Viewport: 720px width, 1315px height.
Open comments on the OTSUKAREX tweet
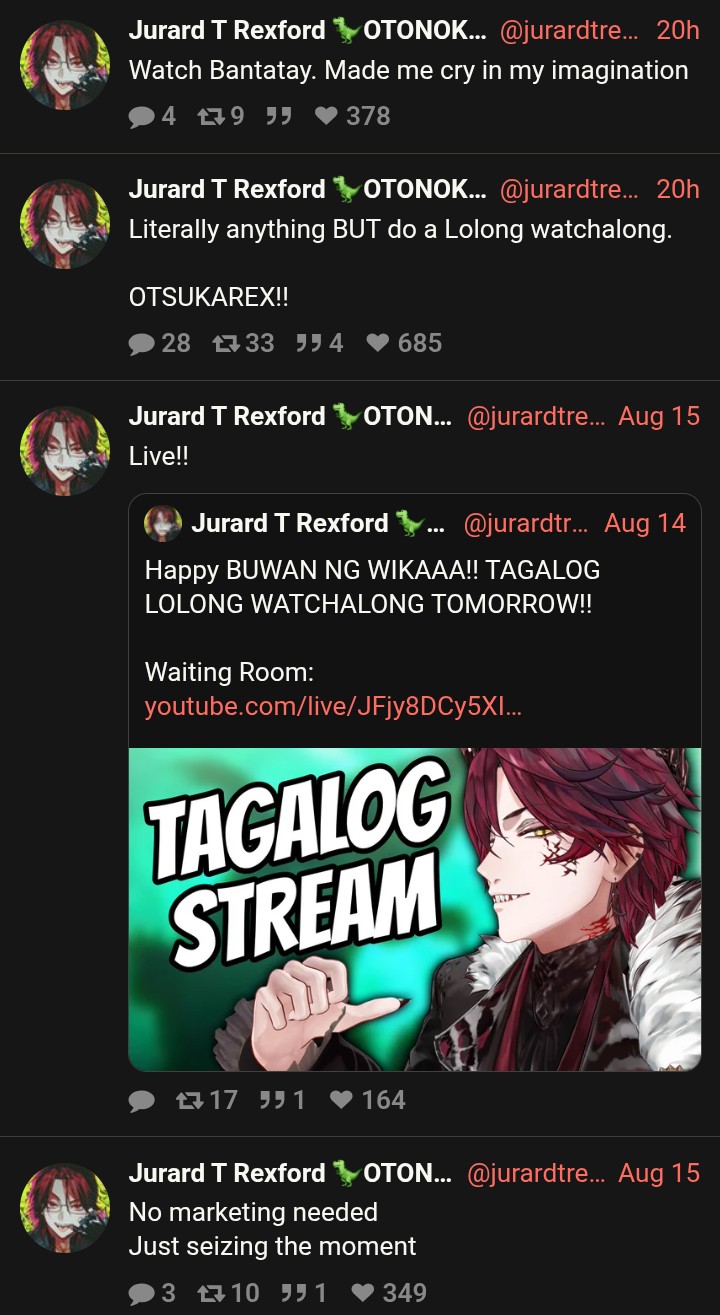tap(159, 344)
